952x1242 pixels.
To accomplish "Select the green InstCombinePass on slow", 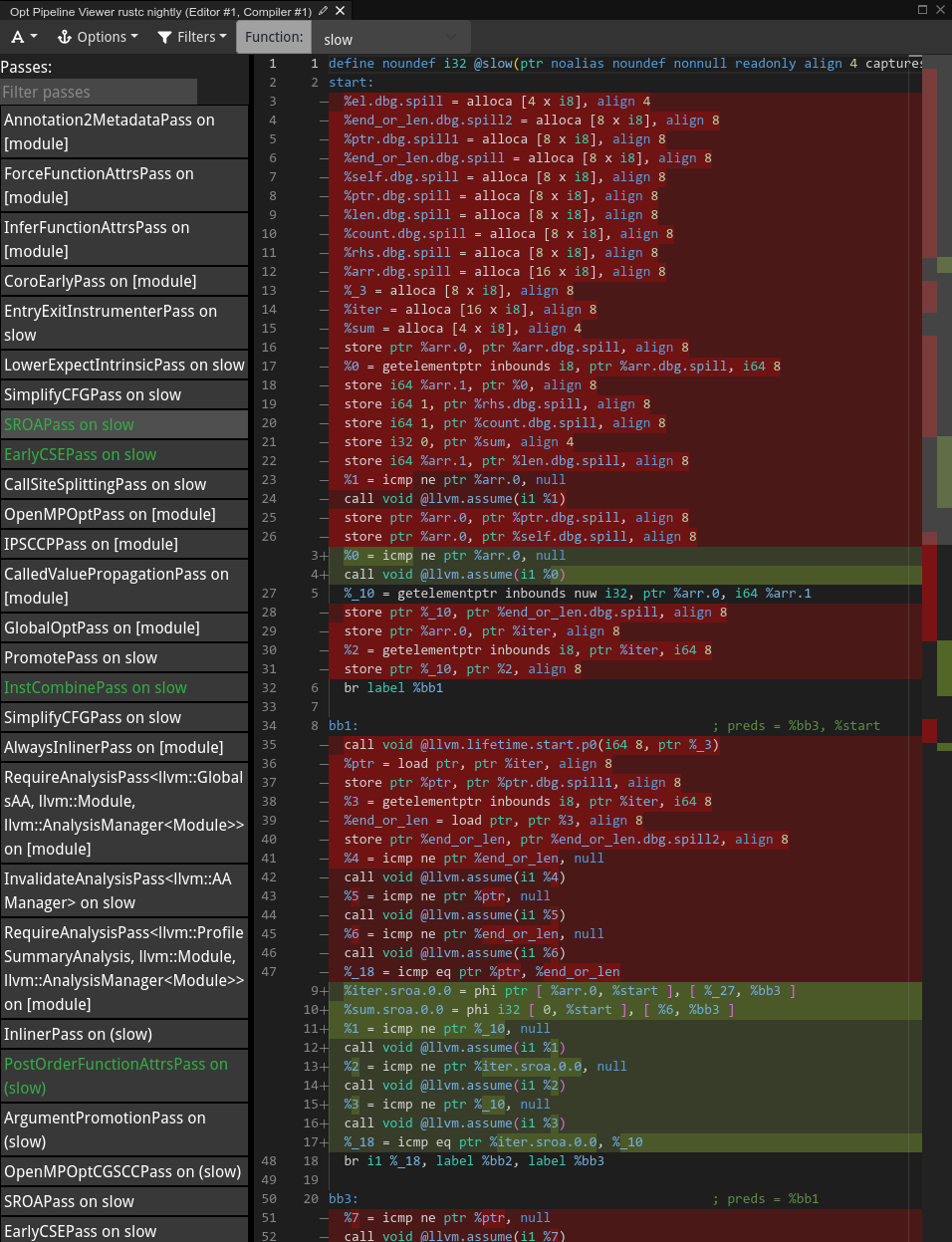I will pyautogui.click(x=123, y=687).
